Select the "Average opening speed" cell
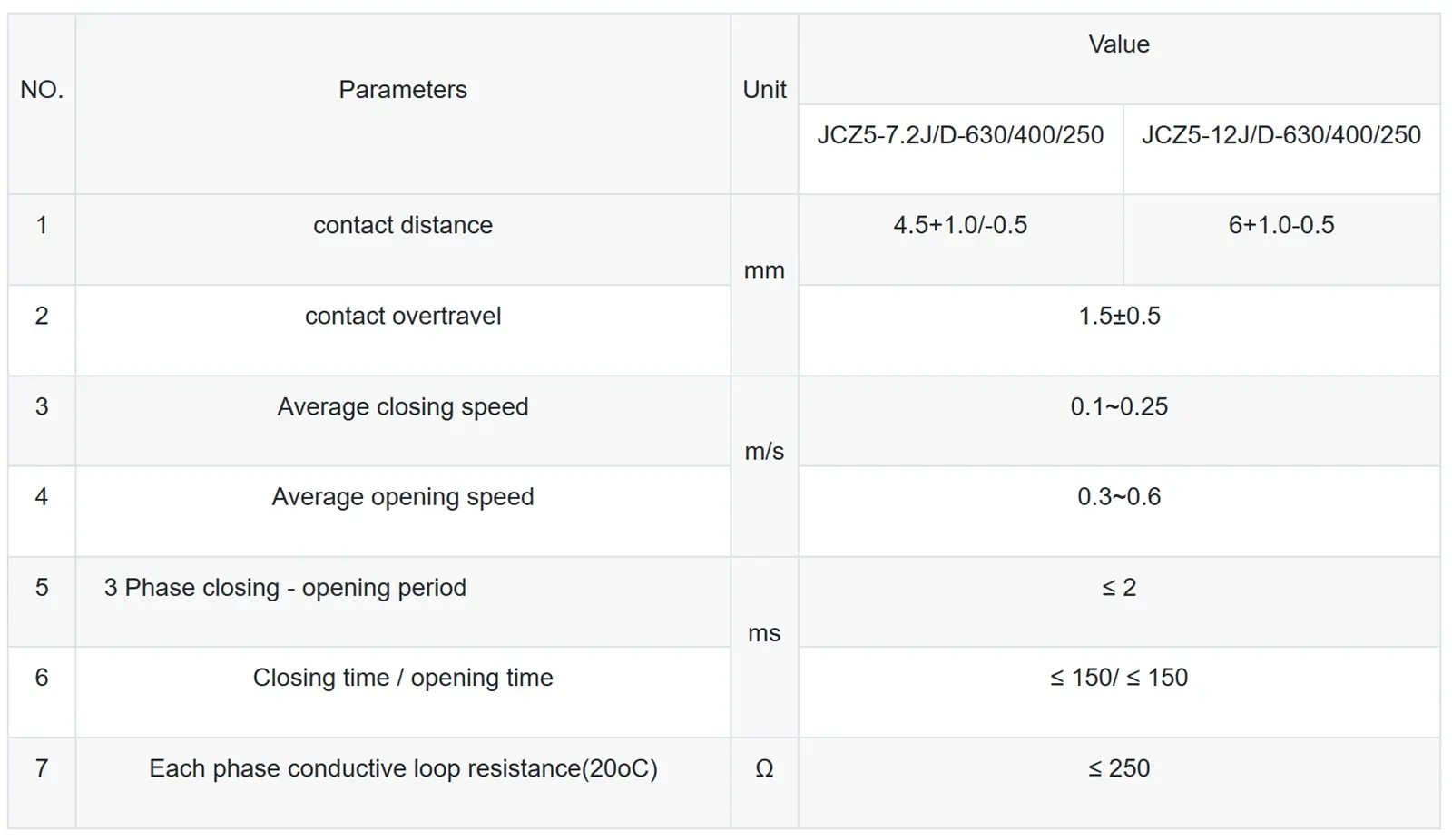Screen dimensions: 1452x840 click(403, 497)
